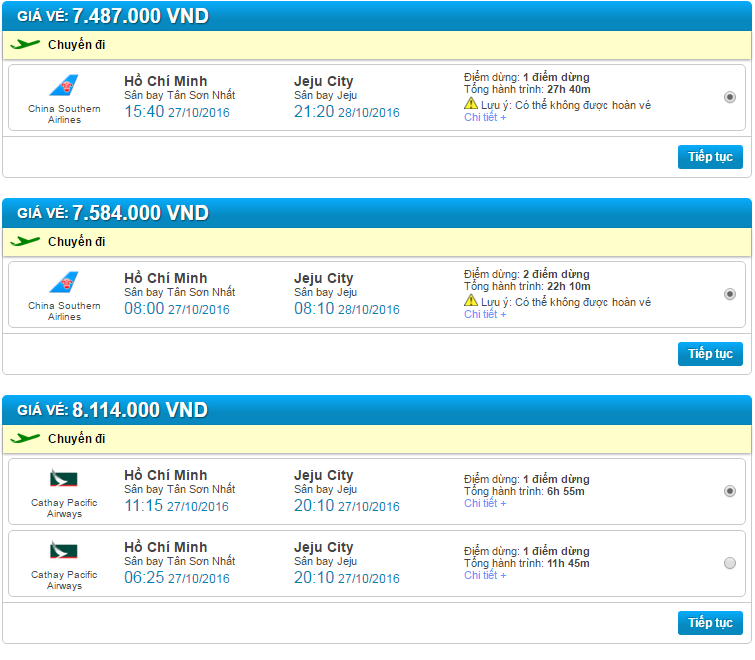Click the China Southern logo on 15:40 flight
This screenshot has height=660, width=755.
point(64,86)
